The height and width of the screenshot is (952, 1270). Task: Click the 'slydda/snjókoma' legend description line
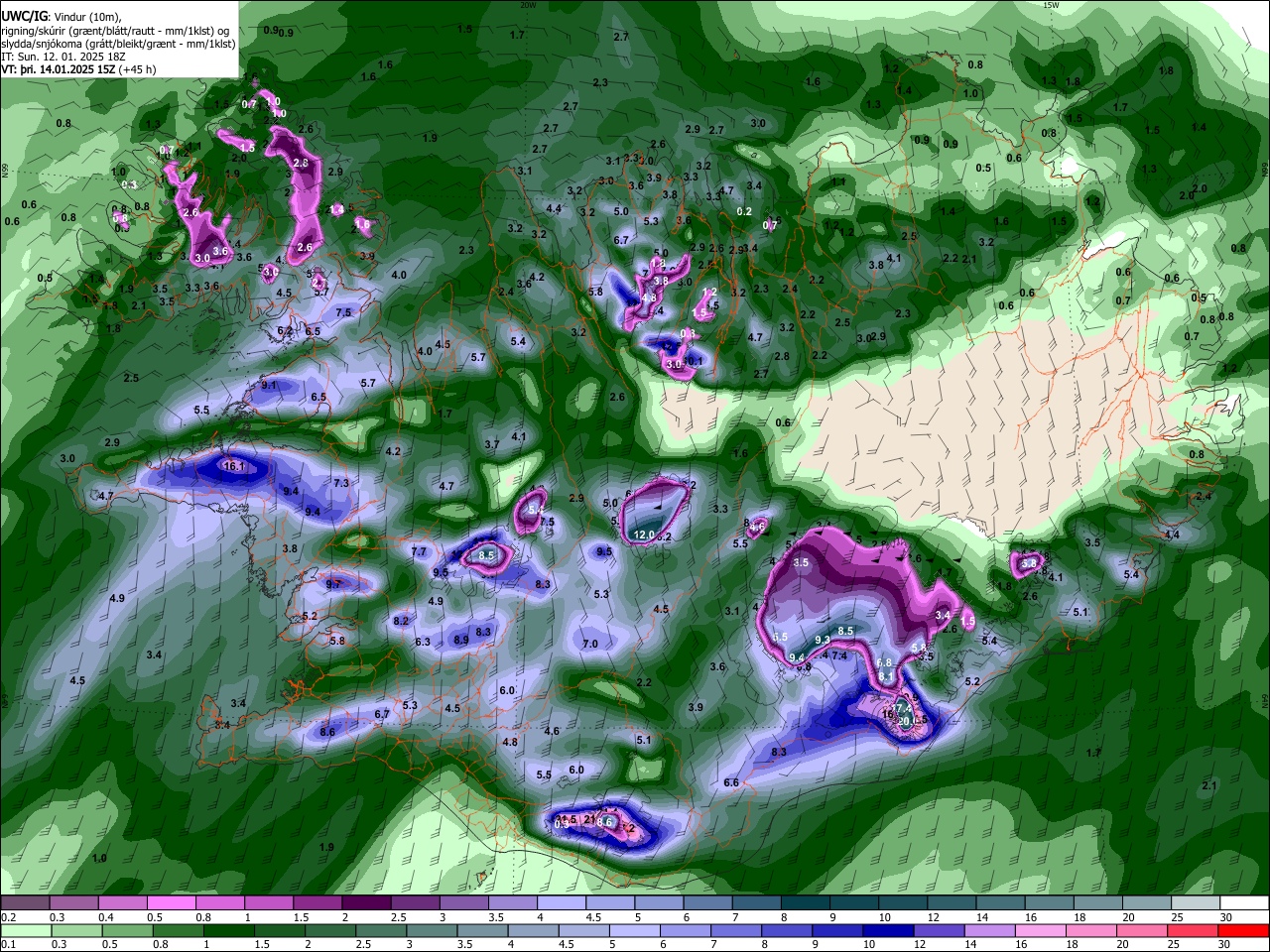[x=119, y=44]
